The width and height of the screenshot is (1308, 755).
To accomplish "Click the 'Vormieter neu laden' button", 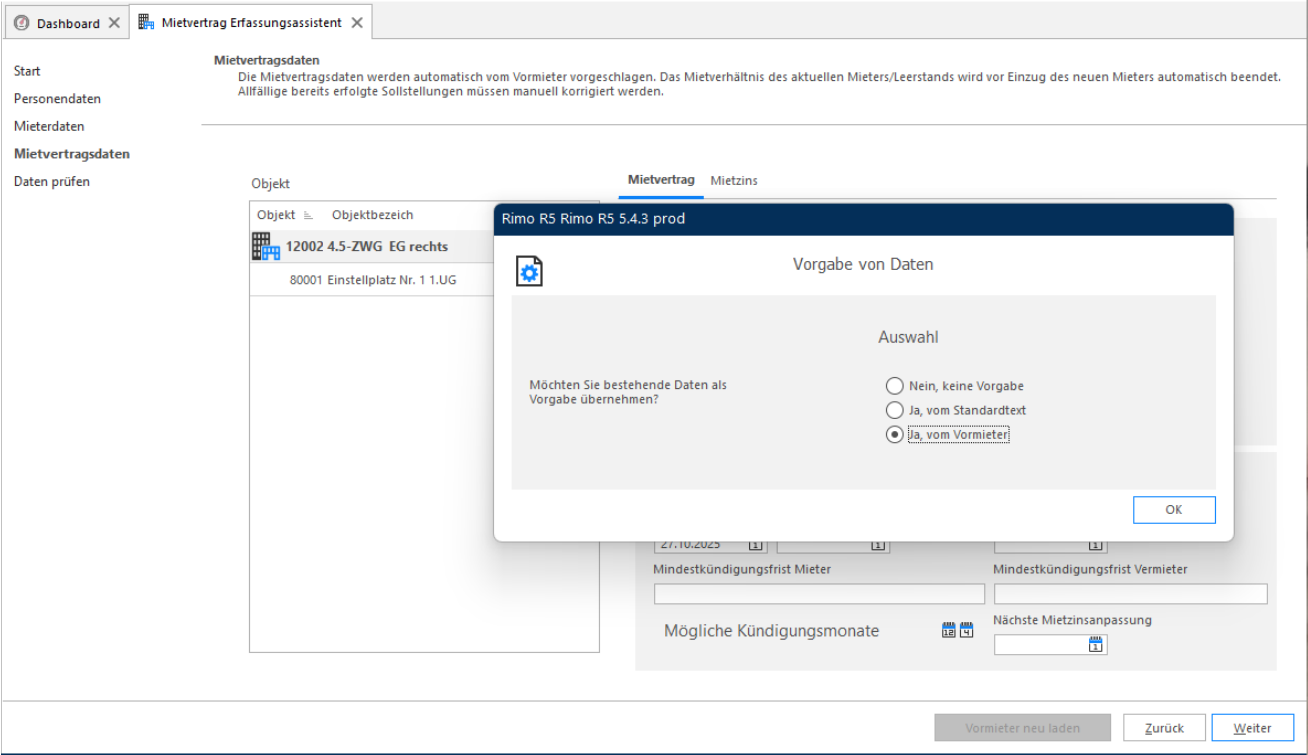I will [x=1022, y=728].
